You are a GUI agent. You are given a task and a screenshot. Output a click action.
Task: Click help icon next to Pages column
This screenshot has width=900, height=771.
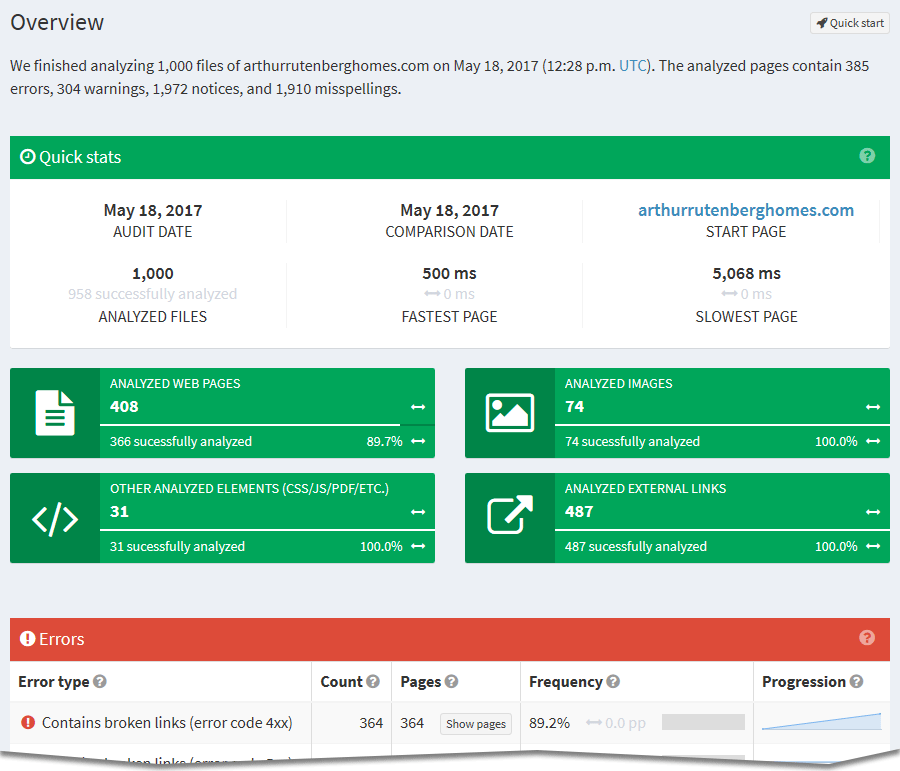coord(452,682)
